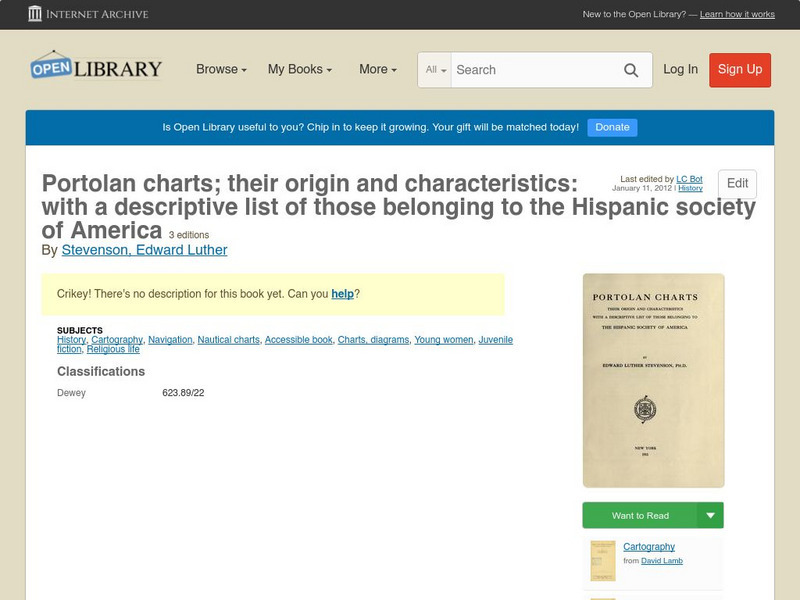The image size is (800, 600).
Task: Click the Open Library logo
Action: [96, 68]
